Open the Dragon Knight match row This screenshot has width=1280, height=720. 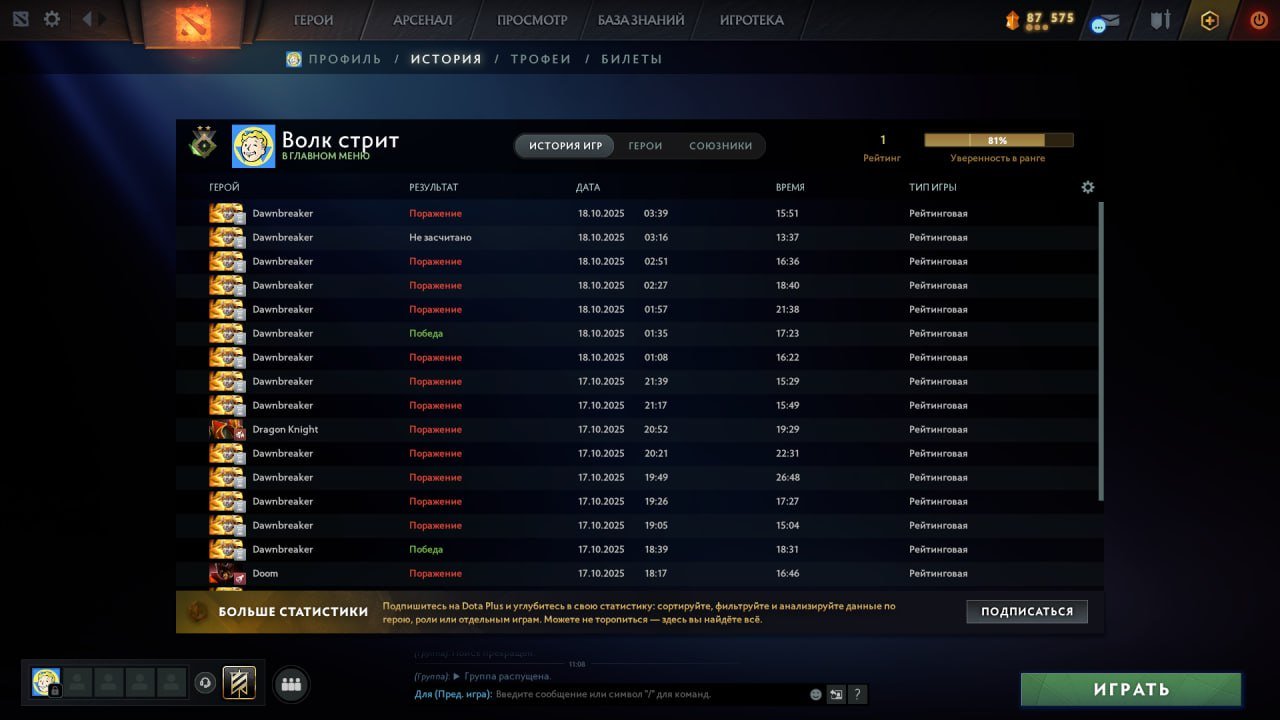[640, 429]
